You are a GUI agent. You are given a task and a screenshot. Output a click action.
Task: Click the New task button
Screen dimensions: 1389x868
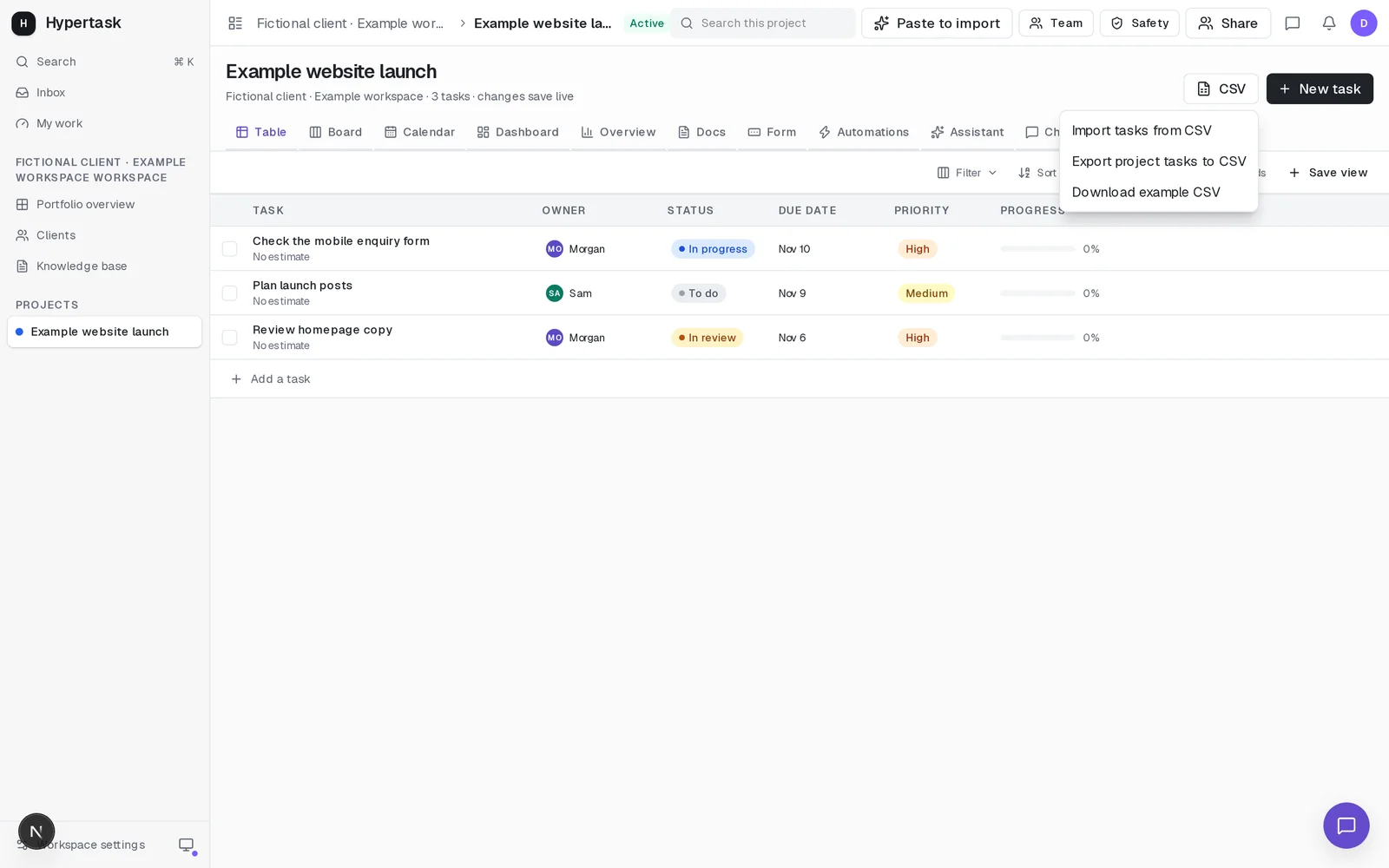(1320, 89)
